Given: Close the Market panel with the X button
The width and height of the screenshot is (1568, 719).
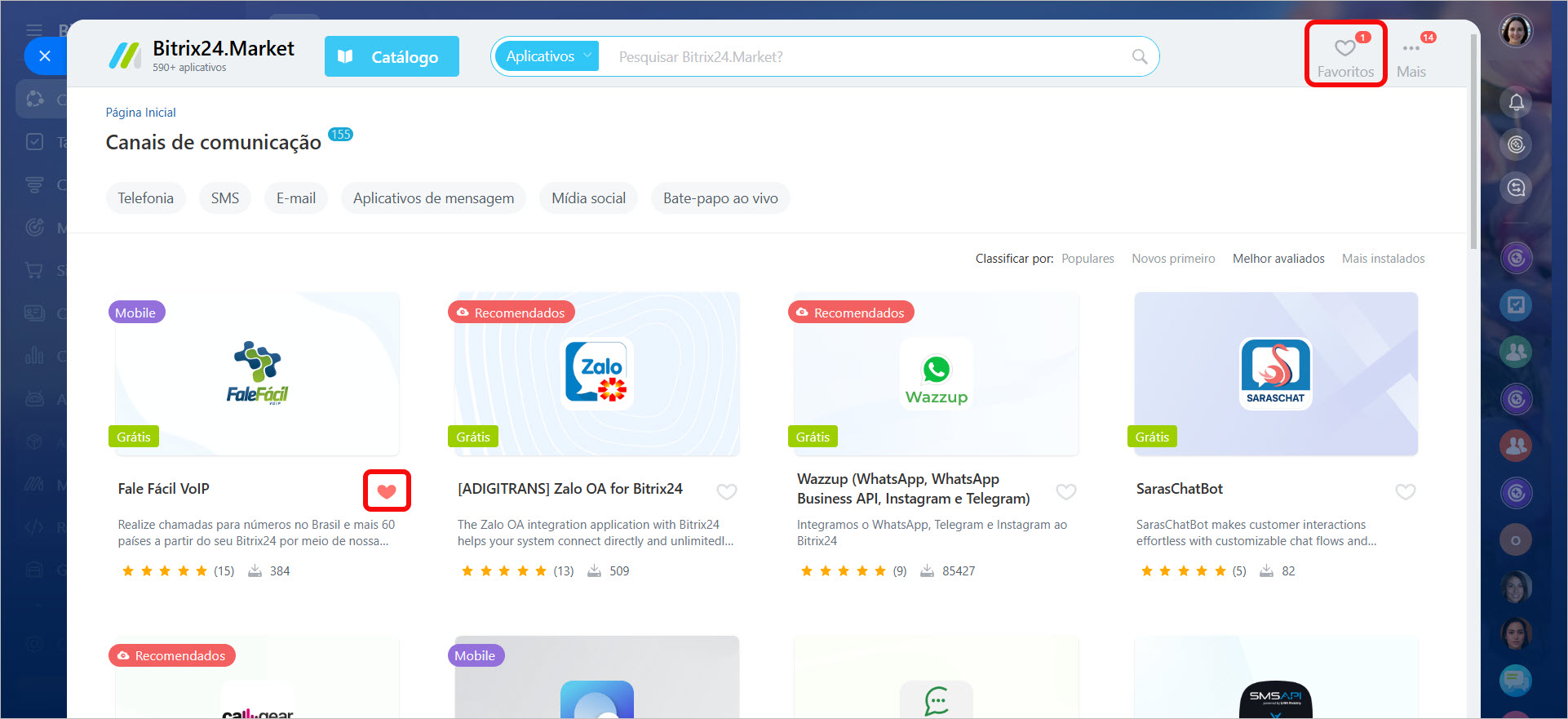Looking at the screenshot, I should point(45,56).
